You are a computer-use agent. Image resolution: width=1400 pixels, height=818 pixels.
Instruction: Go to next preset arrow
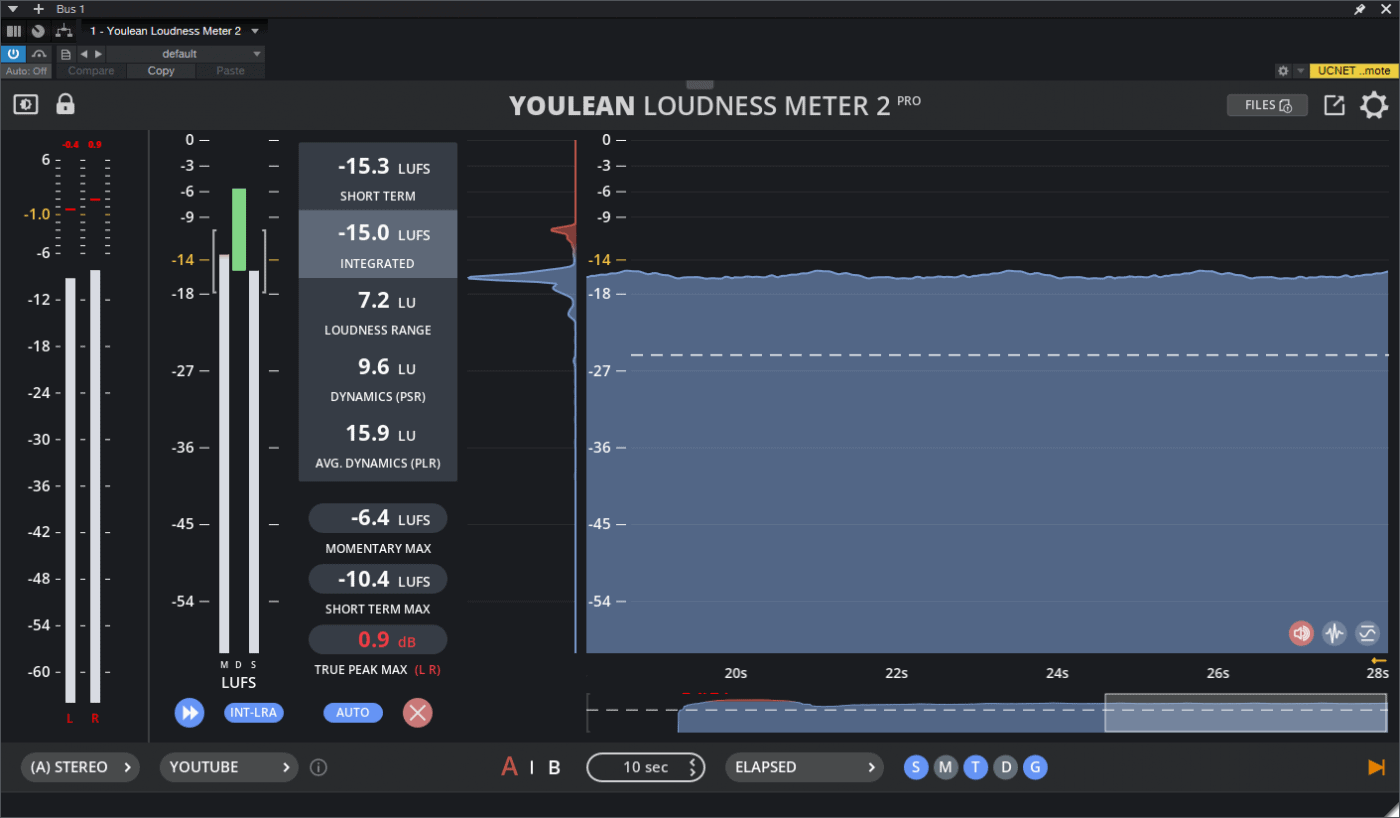pos(98,54)
